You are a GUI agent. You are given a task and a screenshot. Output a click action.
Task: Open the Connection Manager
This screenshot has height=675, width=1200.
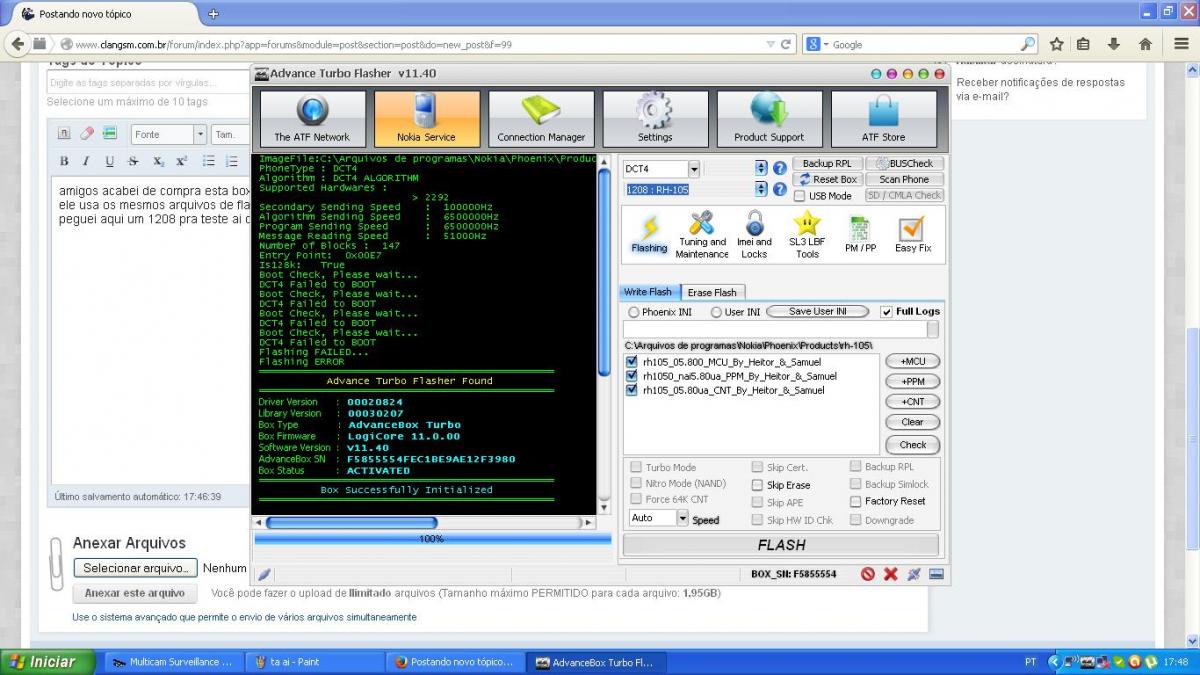541,119
